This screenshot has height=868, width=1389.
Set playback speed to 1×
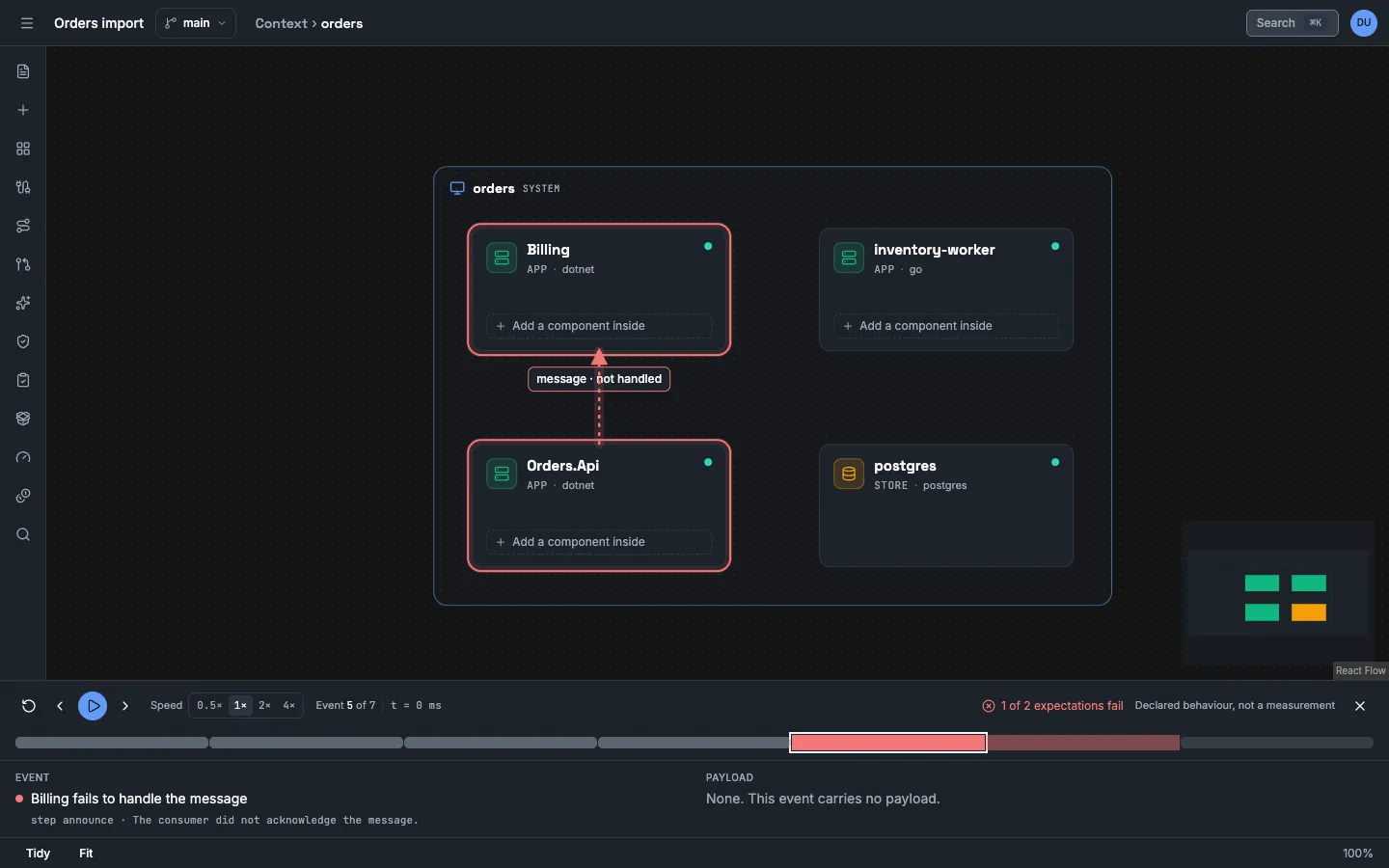pos(240,706)
